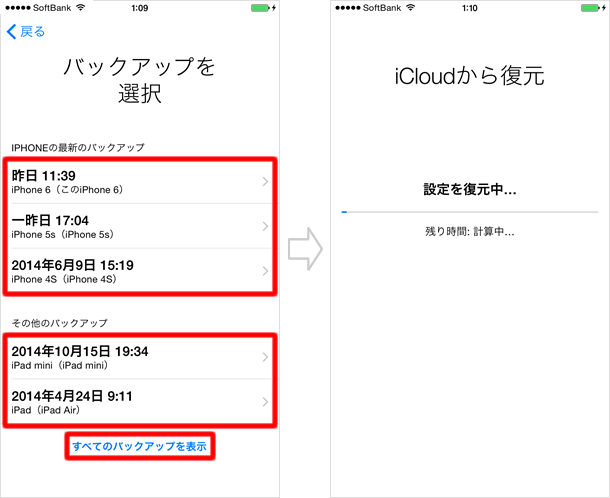Viewport: 610px width, 498px height.
Task: Select the 一昨日 17:04 iPhone 5s backup
Action: (x=140, y=226)
